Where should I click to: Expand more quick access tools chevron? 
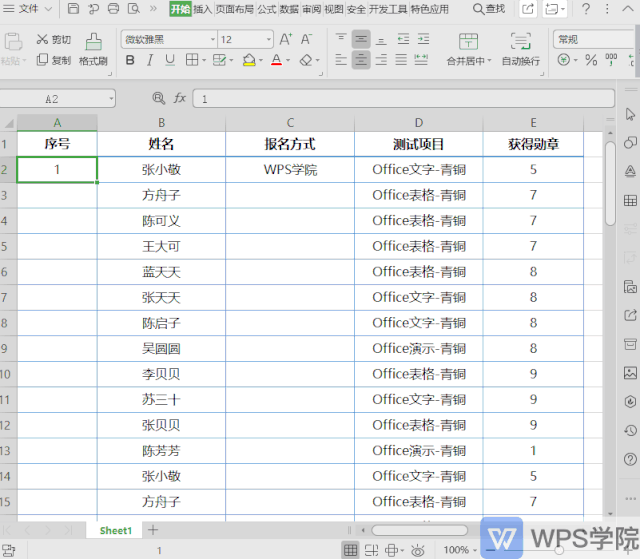tap(153, 9)
